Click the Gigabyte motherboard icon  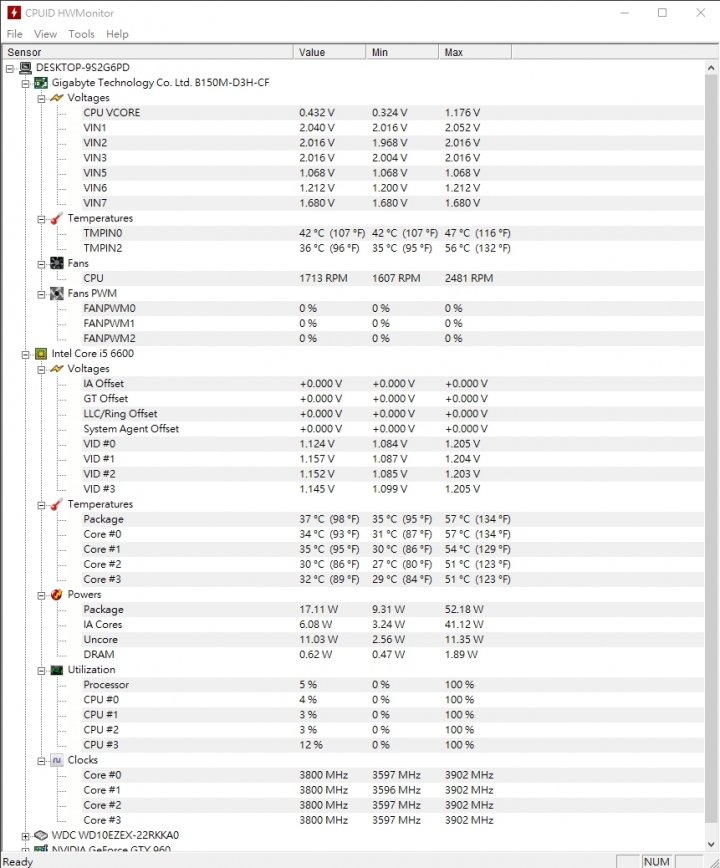coord(41,83)
